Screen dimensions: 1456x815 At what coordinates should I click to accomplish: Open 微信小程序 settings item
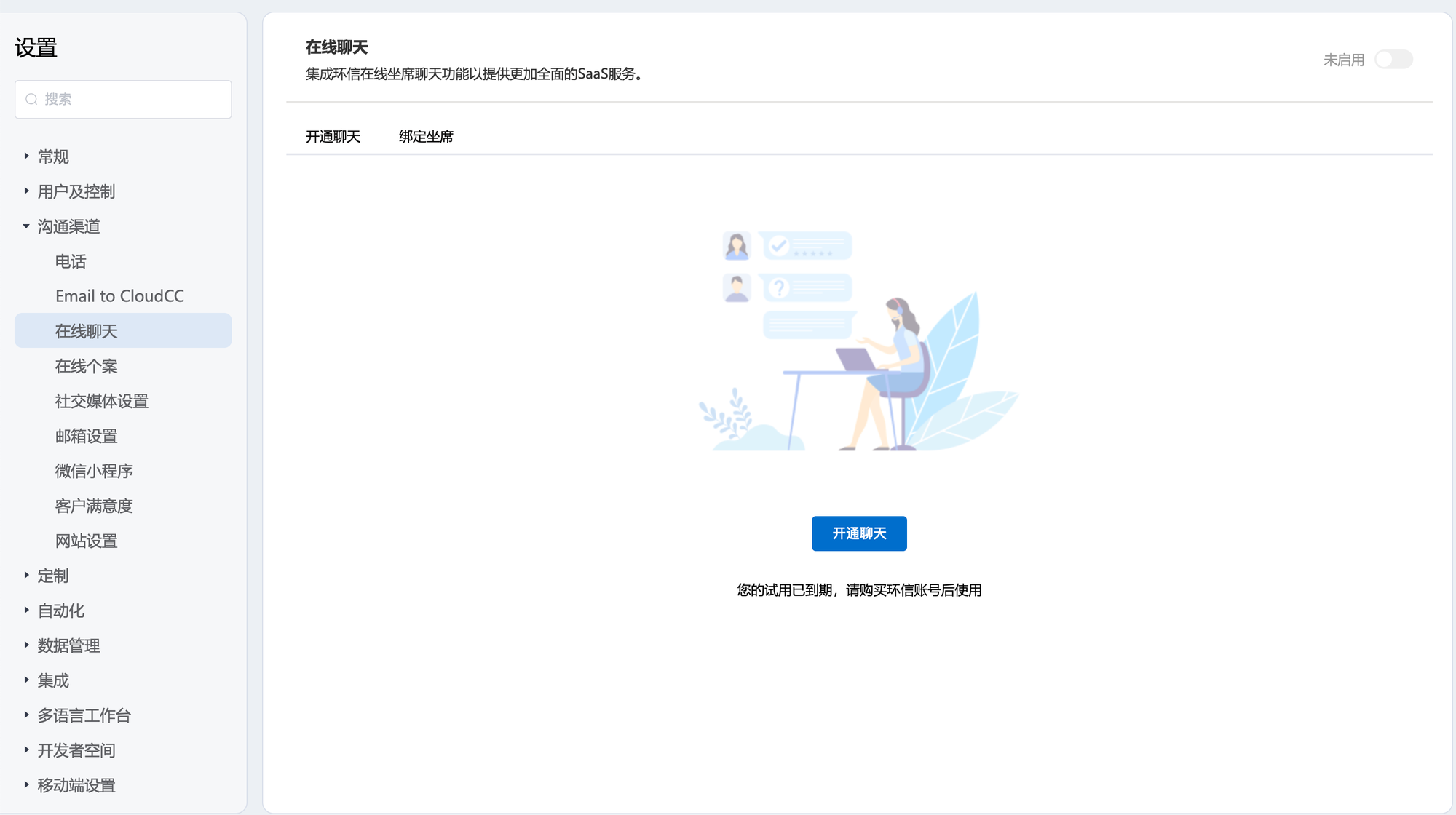[x=94, y=471]
